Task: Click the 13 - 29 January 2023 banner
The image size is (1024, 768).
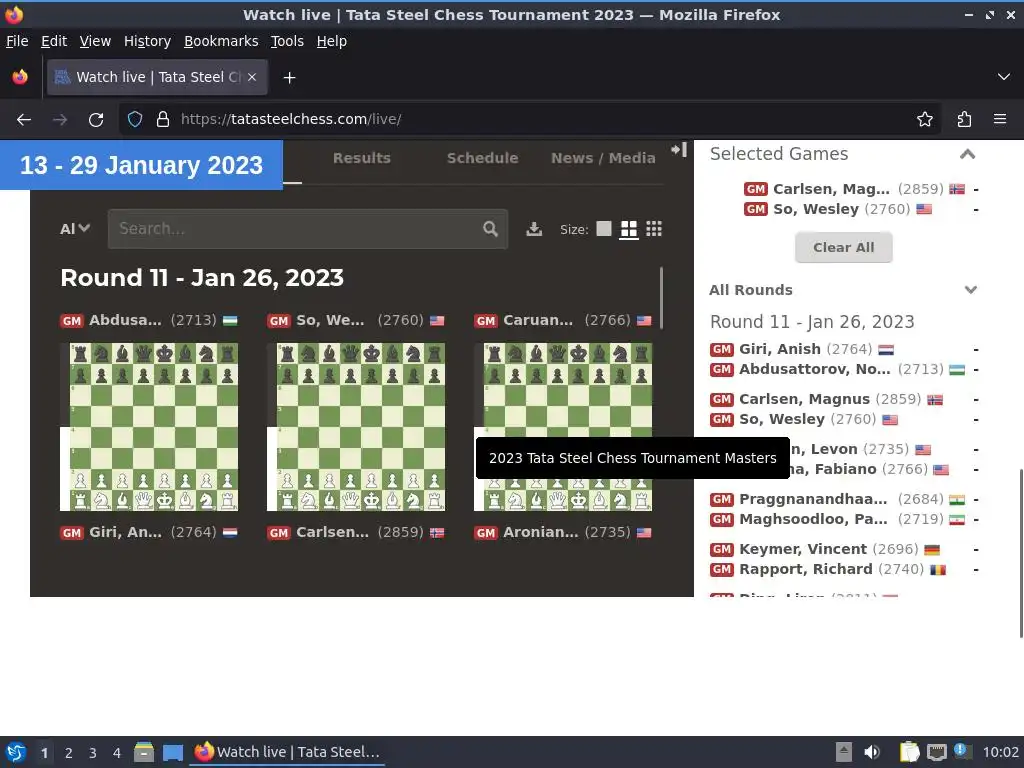Action: (x=141, y=165)
